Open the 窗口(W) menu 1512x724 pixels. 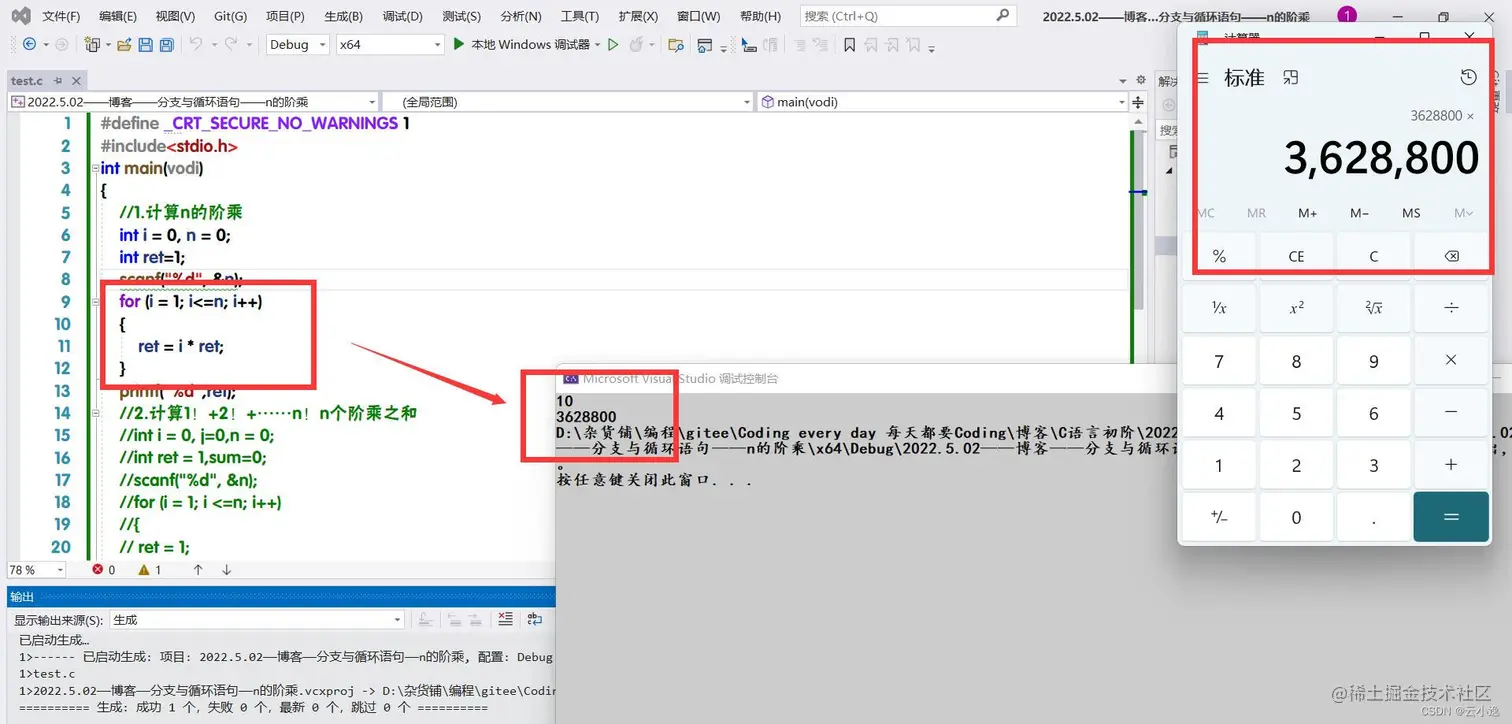click(698, 16)
